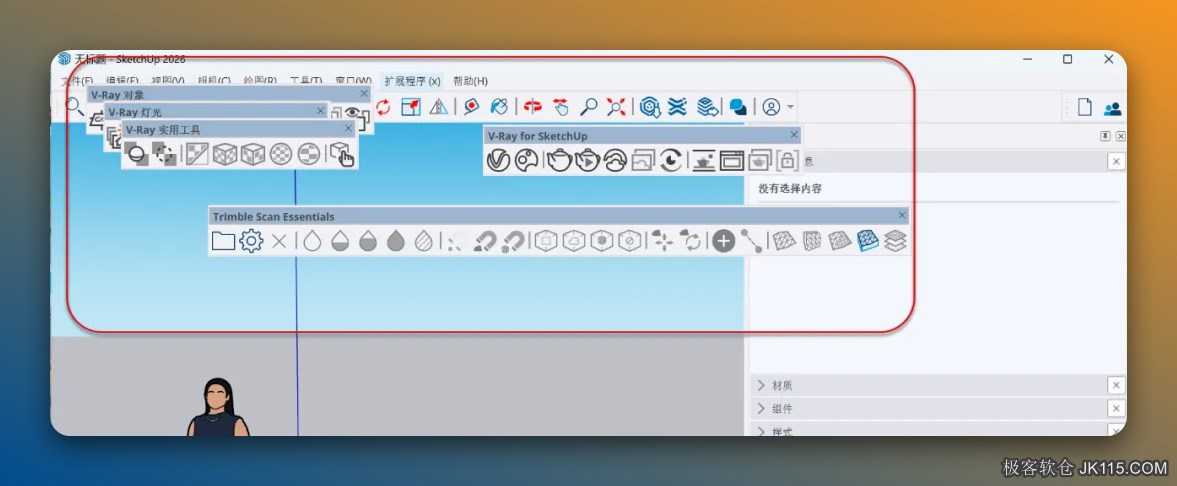Start V-Ray render with the teapot icon
The image size is (1177, 486).
(x=558, y=160)
